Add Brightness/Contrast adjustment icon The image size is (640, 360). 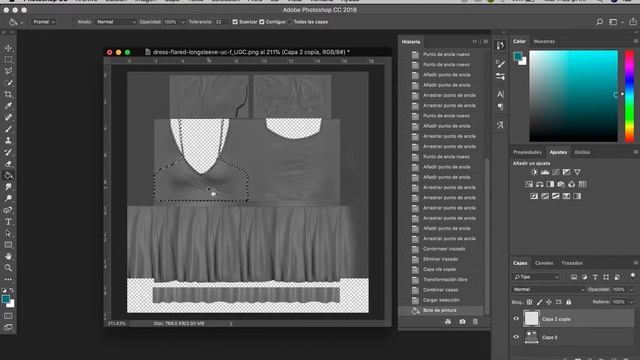(534, 172)
